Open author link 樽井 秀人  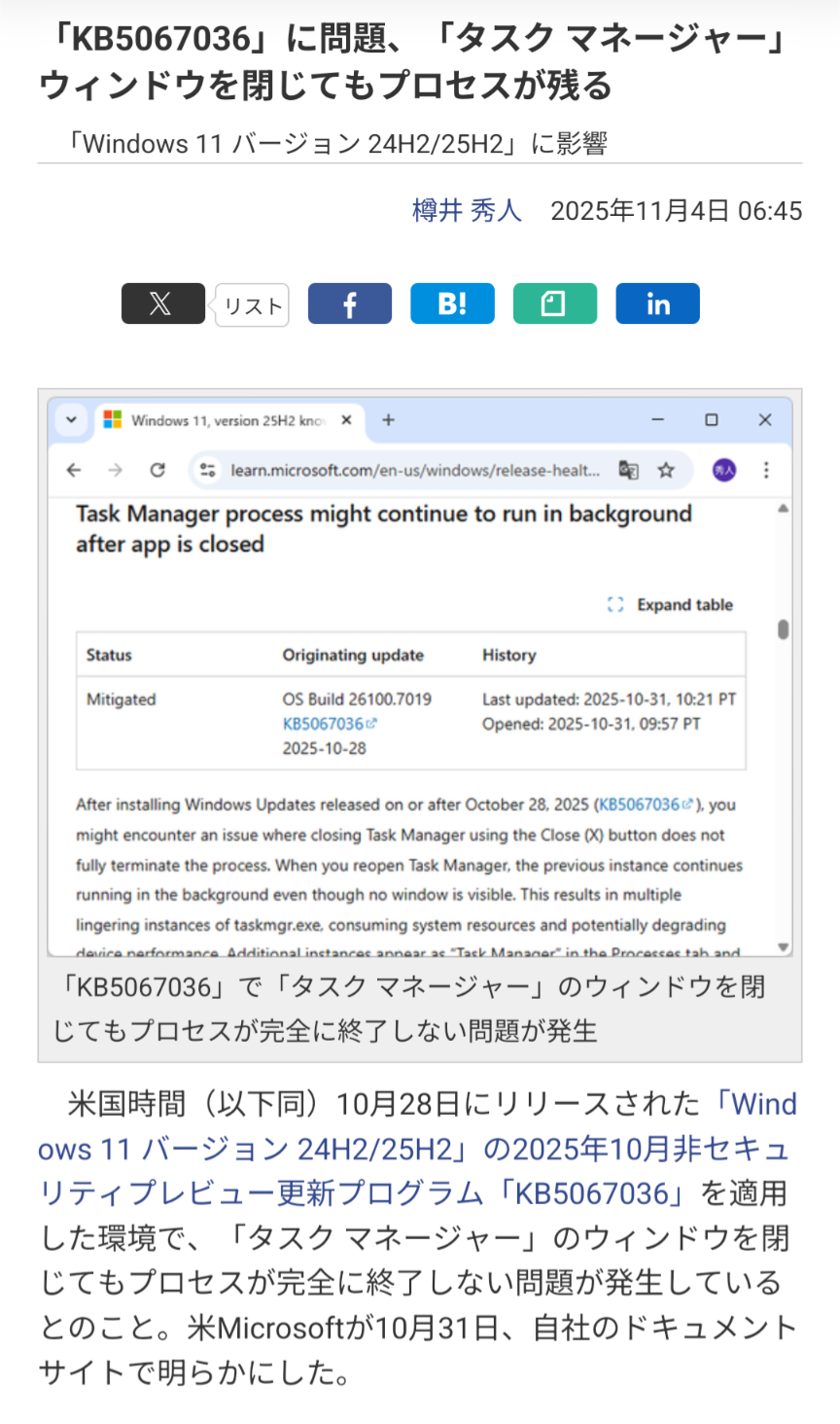point(467,211)
